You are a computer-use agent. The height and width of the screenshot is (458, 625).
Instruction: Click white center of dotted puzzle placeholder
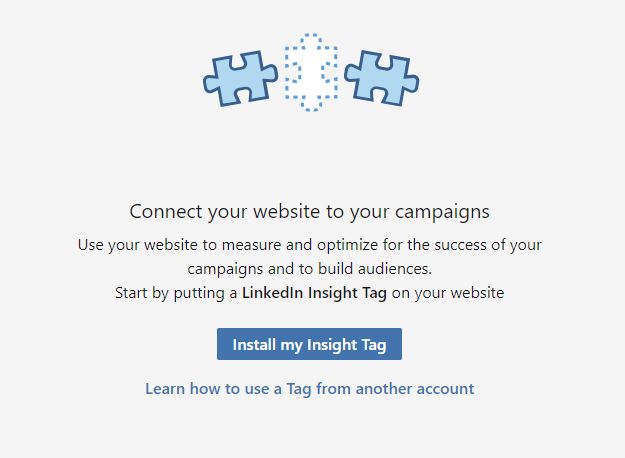click(x=311, y=74)
